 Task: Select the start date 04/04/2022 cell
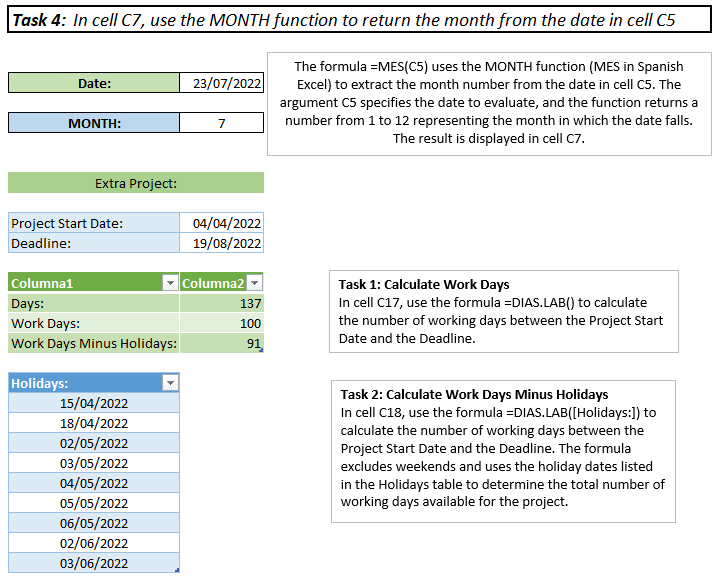[x=221, y=223]
